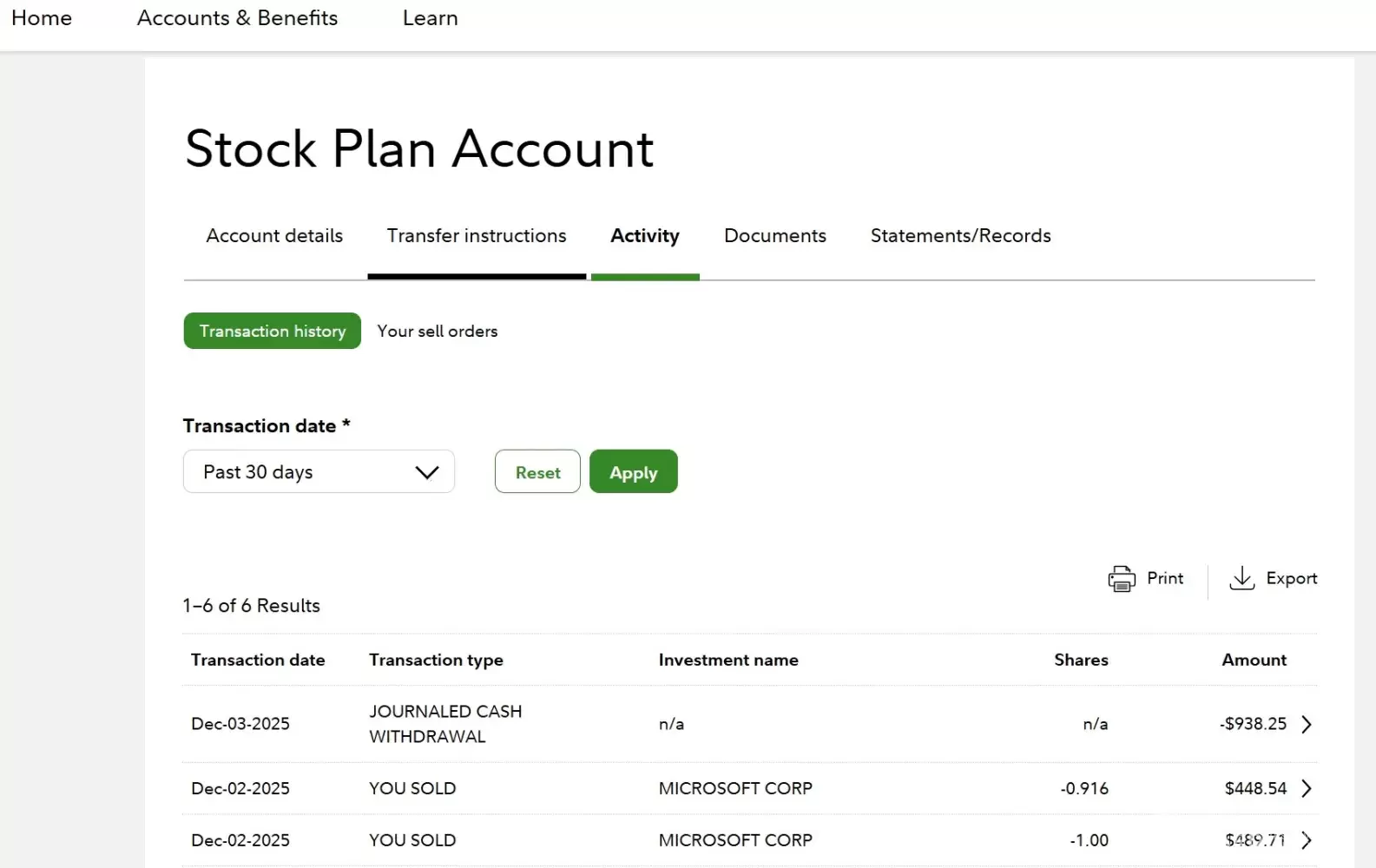Open the Transfer instructions tab
Image resolution: width=1376 pixels, height=868 pixels.
(x=477, y=236)
